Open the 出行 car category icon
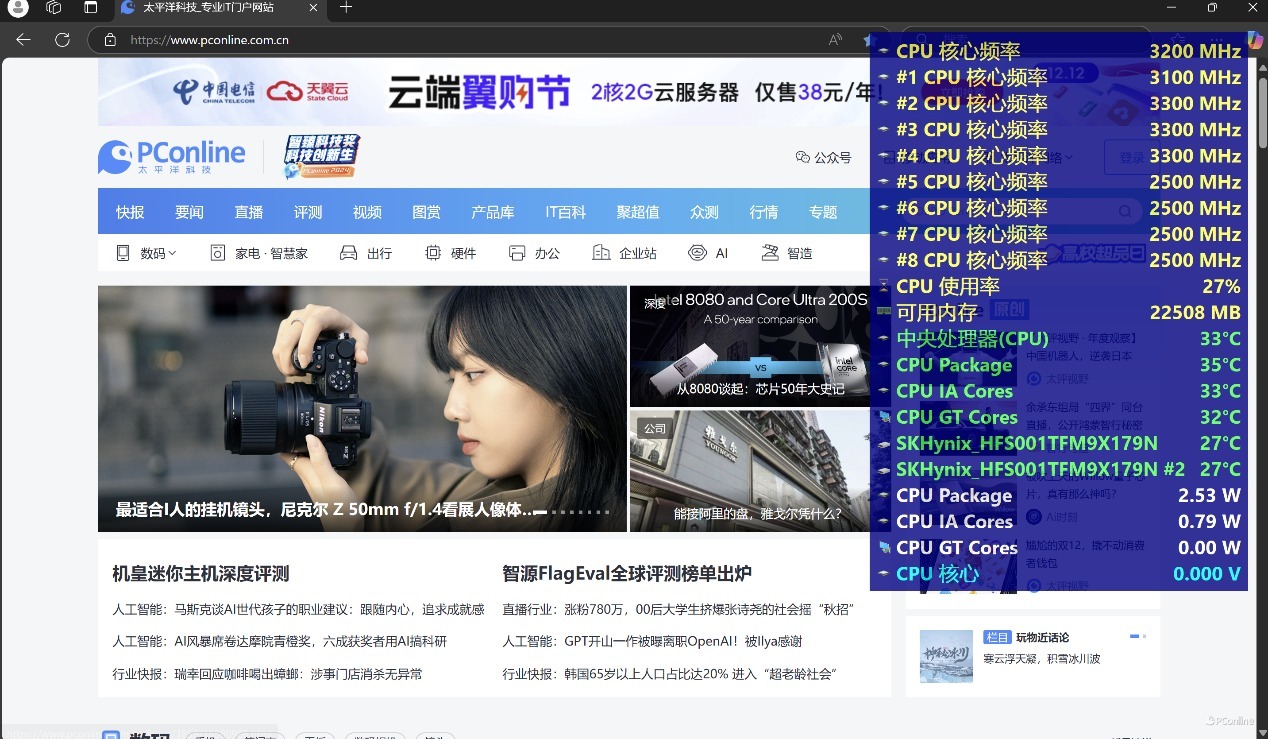The width and height of the screenshot is (1268, 739). coord(348,253)
